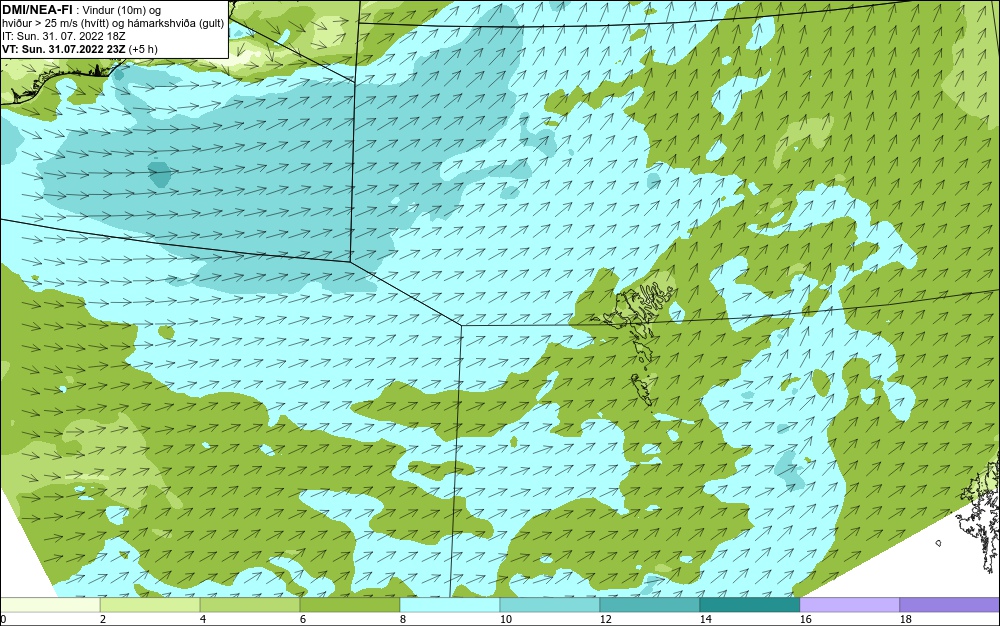1000x626 pixels.
Task: Click the "2" scale label
Action: 103,619
